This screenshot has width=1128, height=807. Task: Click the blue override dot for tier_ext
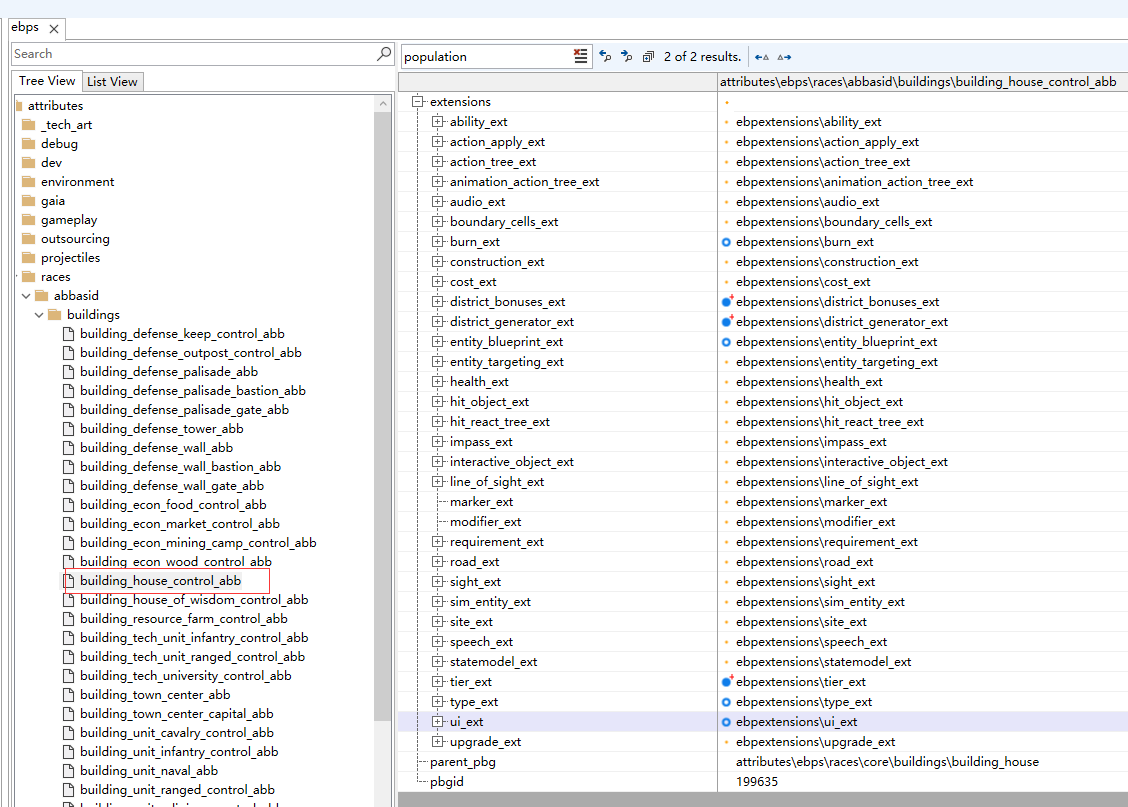point(727,681)
